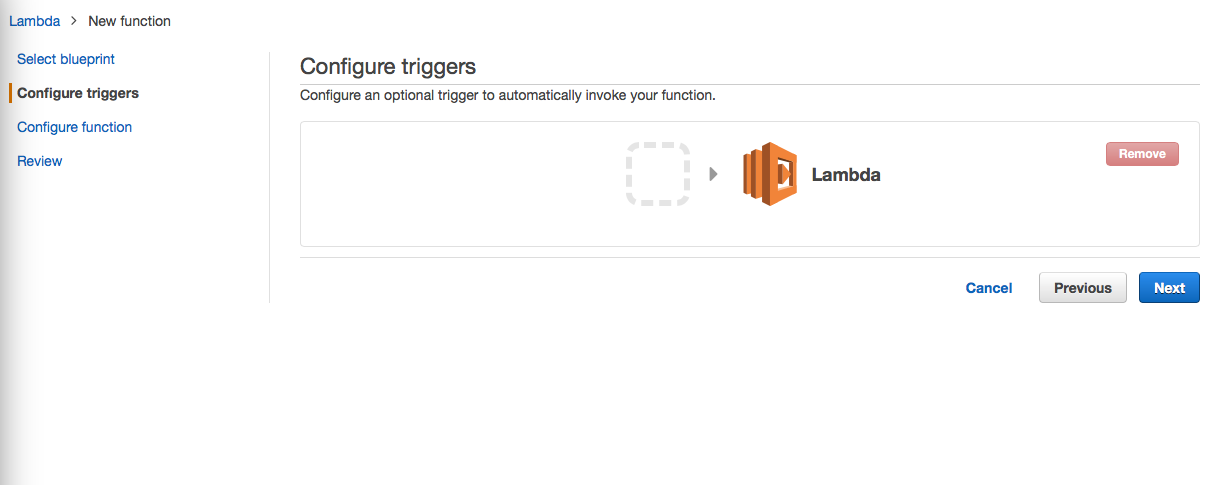
Task: Click the dashed empty trigger placeholder box
Action: (658, 174)
